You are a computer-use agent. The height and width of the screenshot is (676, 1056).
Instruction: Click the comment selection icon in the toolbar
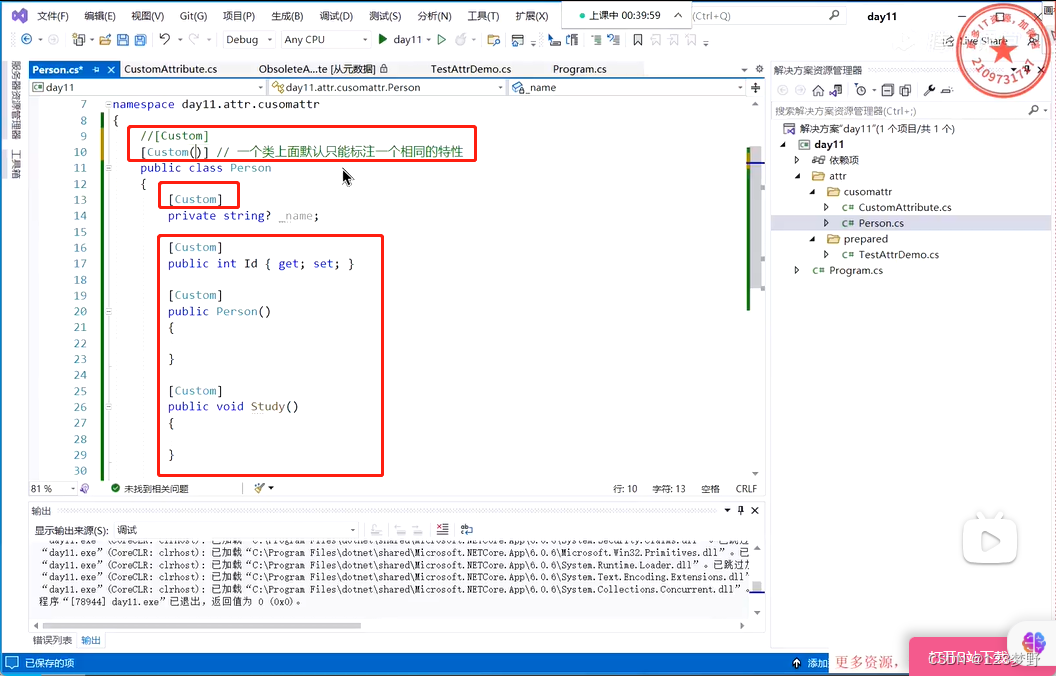[x=596, y=40]
